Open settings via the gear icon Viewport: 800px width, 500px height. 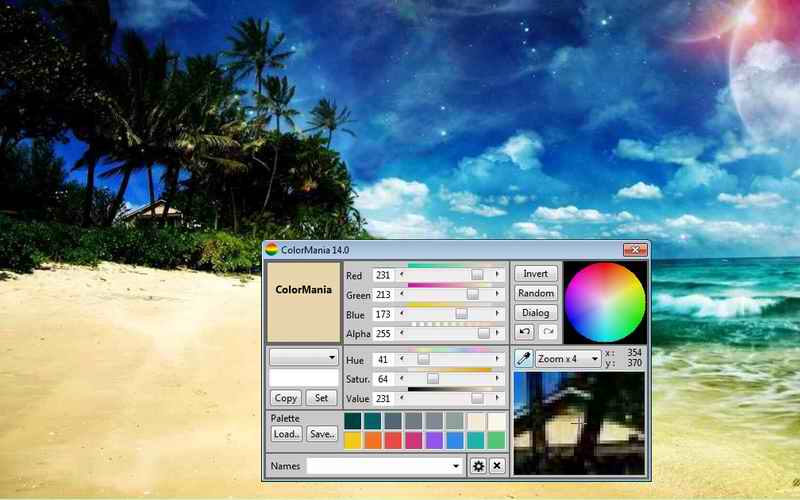(478, 466)
